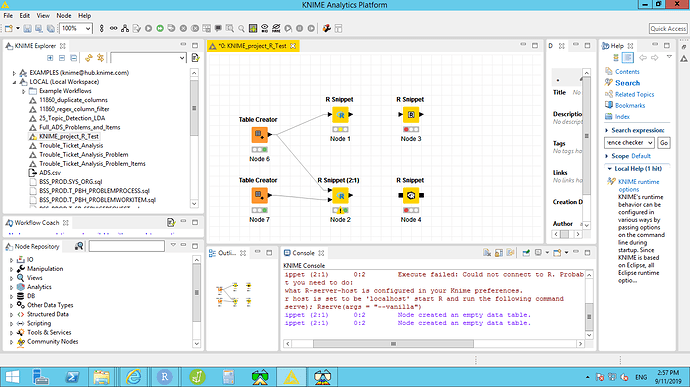This screenshot has height=387, width=690.
Task: Click the Save All toolbar icon
Action: (51, 28)
